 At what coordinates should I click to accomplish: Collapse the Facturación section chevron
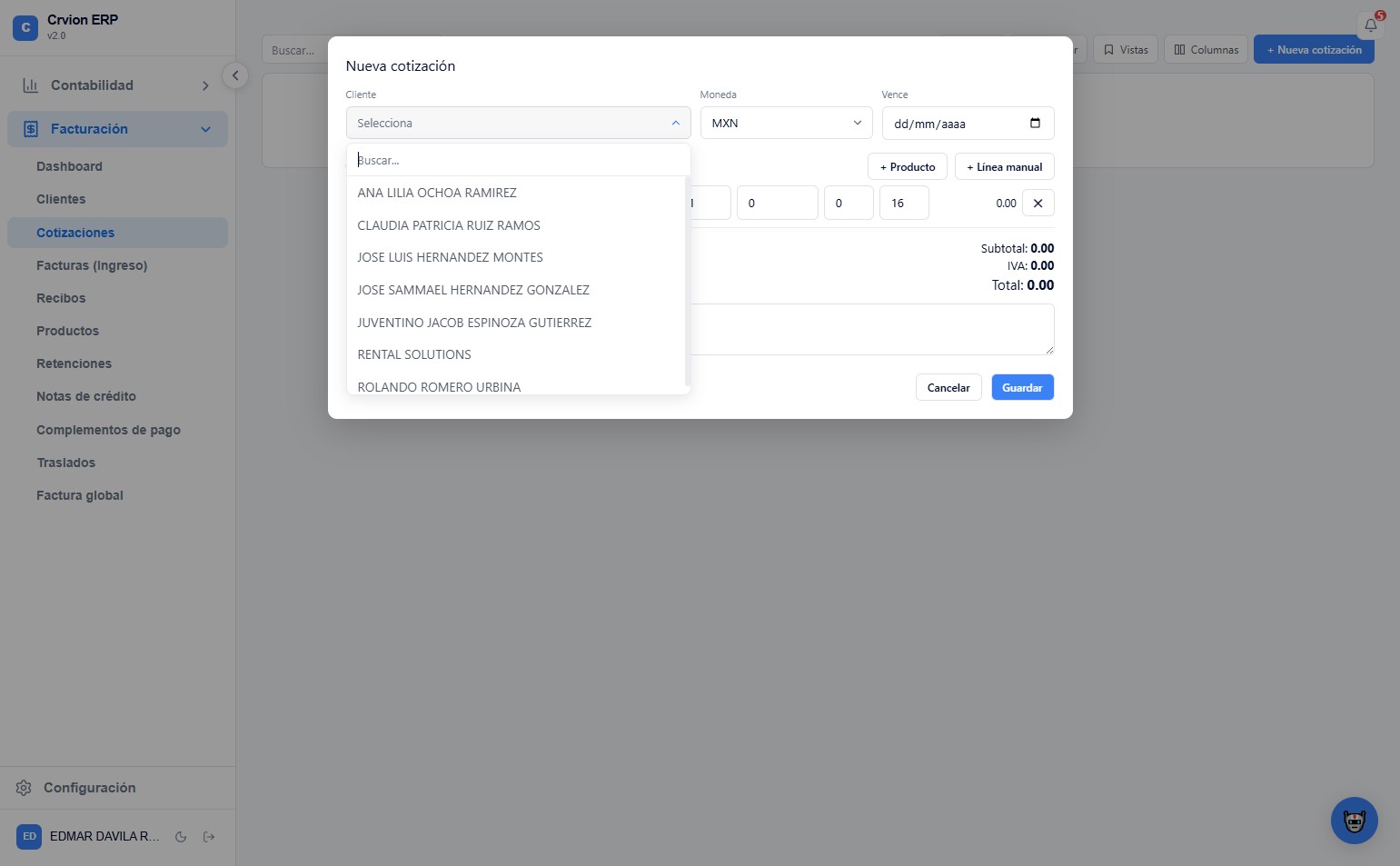pyautogui.click(x=205, y=129)
